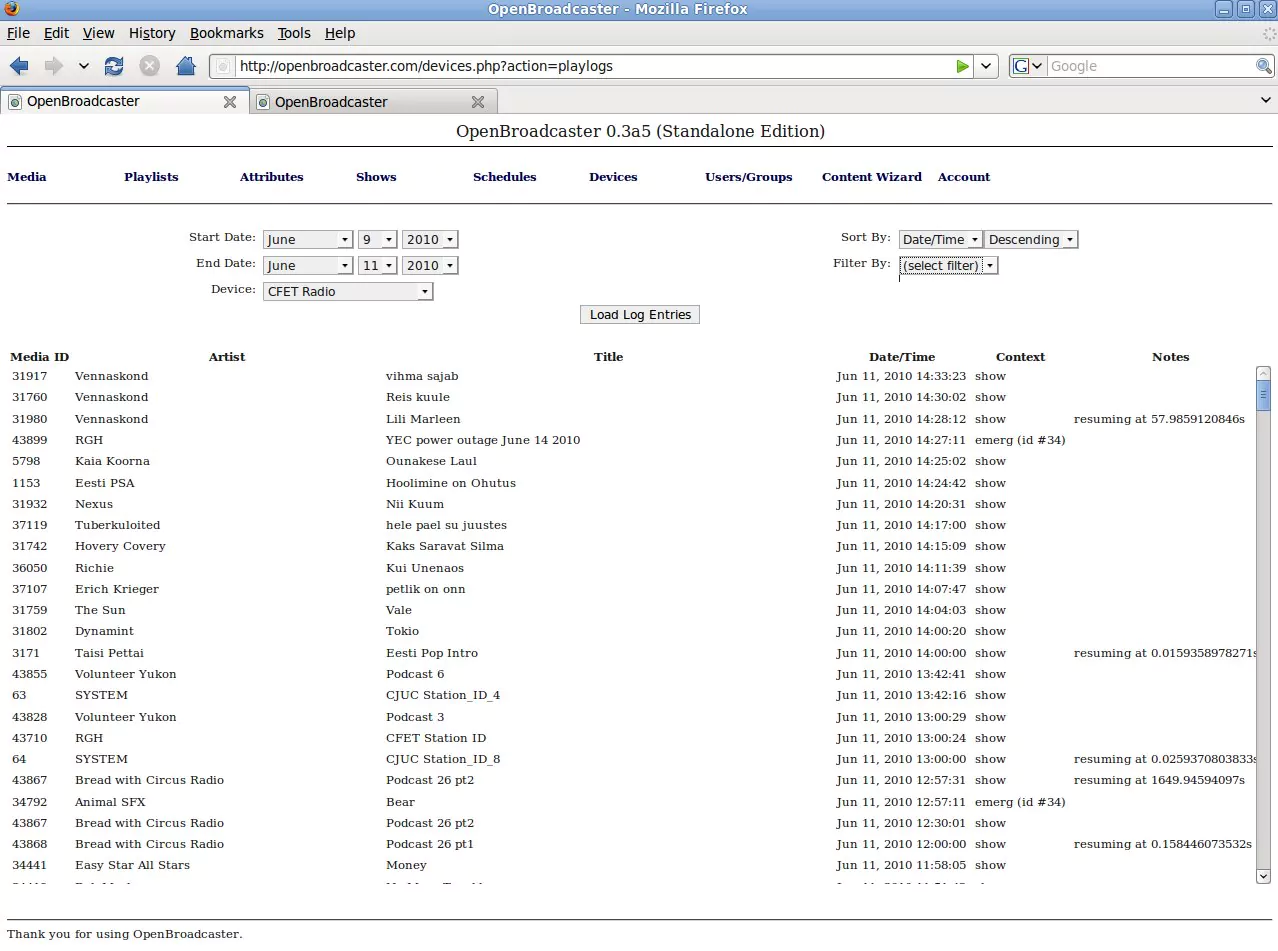Image resolution: width=1278 pixels, height=951 pixels.
Task: Open the address bar history dropdown
Action: (x=986, y=66)
